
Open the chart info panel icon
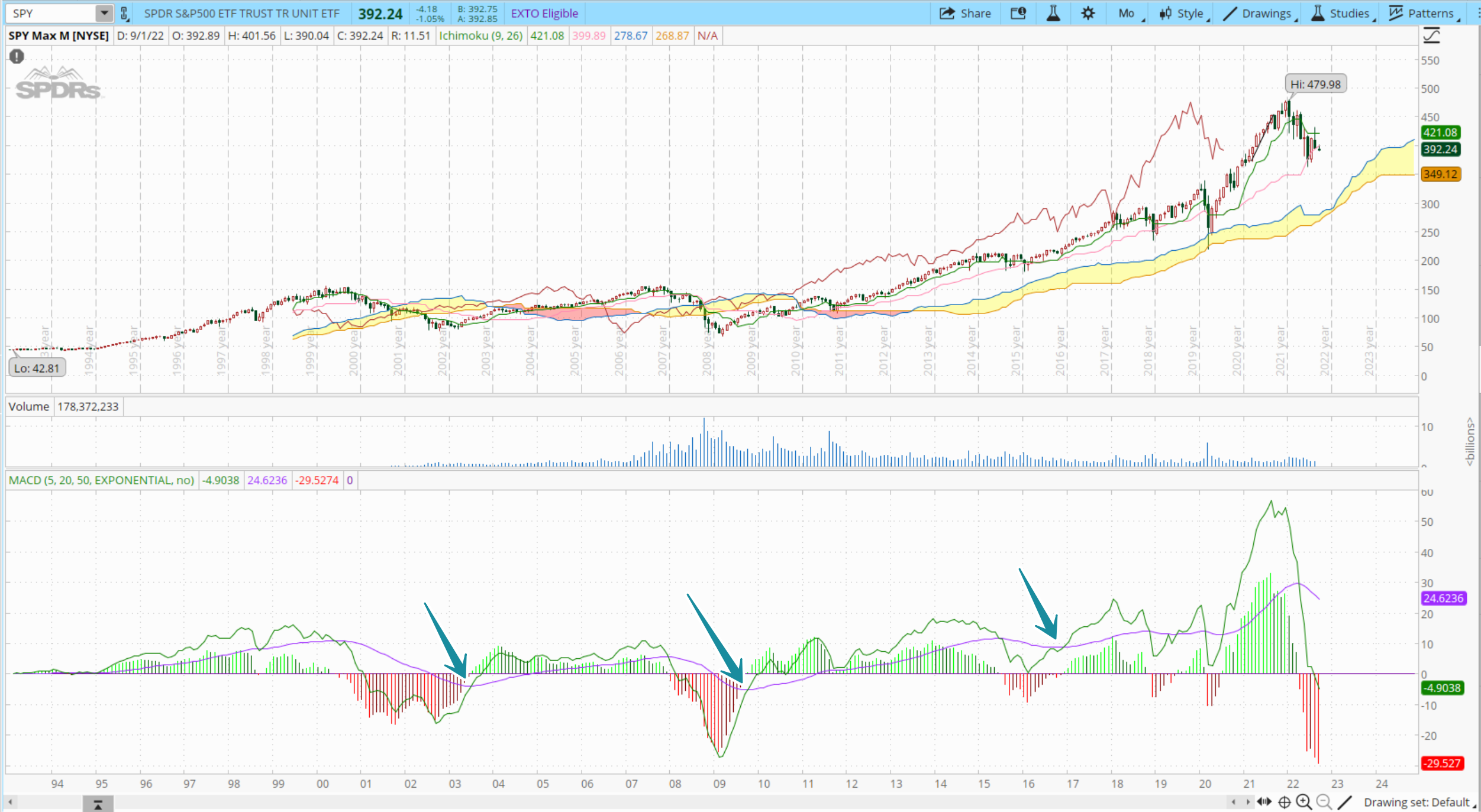tap(1018, 13)
